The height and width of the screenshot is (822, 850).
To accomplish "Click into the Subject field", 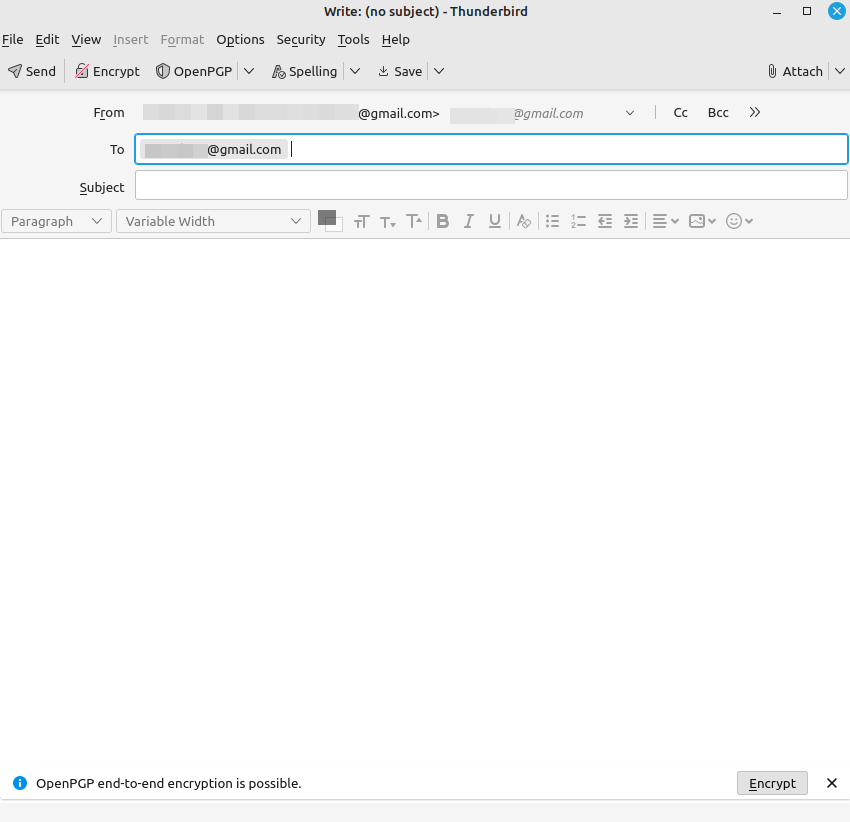I will click(x=491, y=185).
